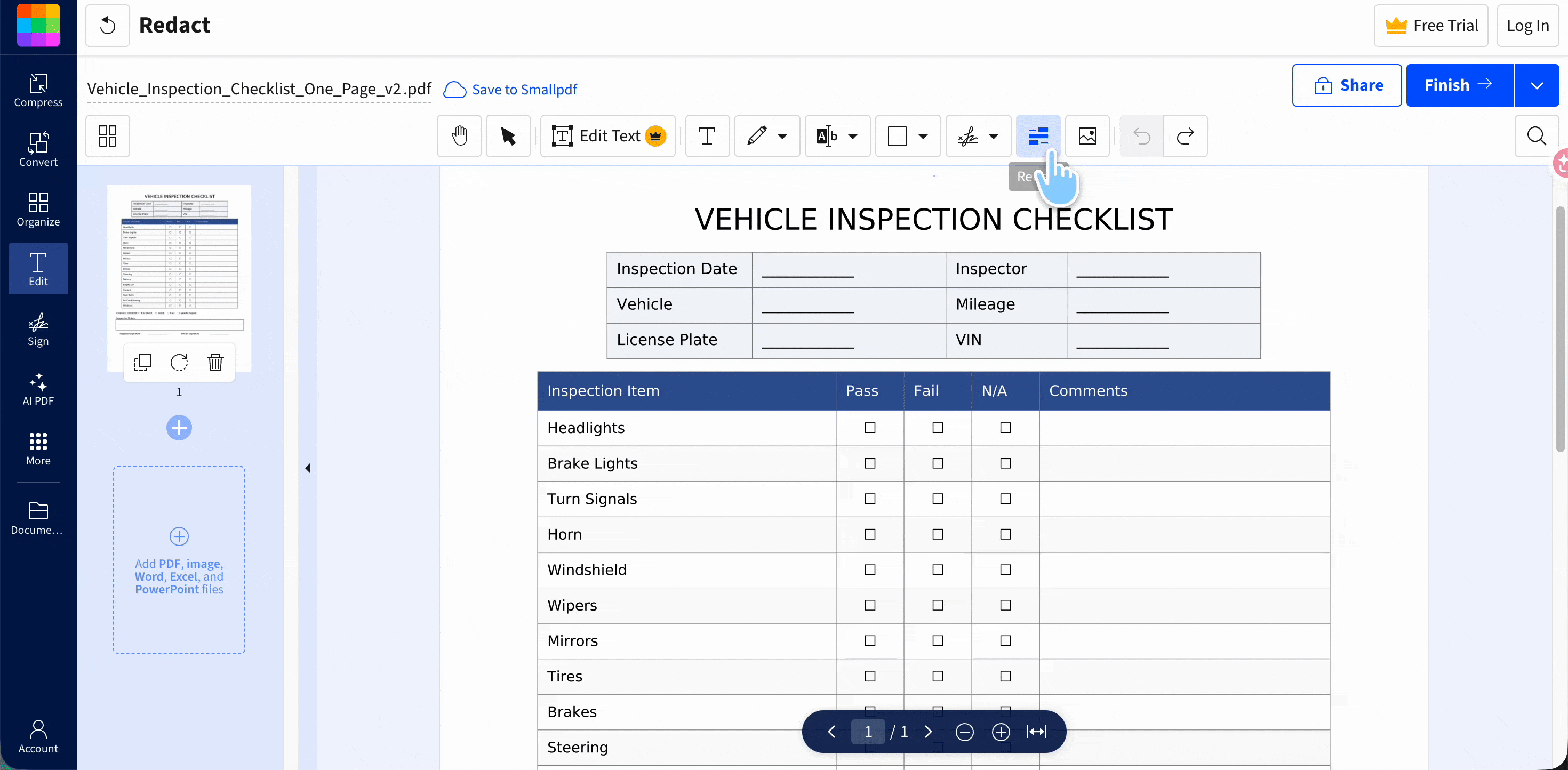Select the text highlight tool

point(827,136)
